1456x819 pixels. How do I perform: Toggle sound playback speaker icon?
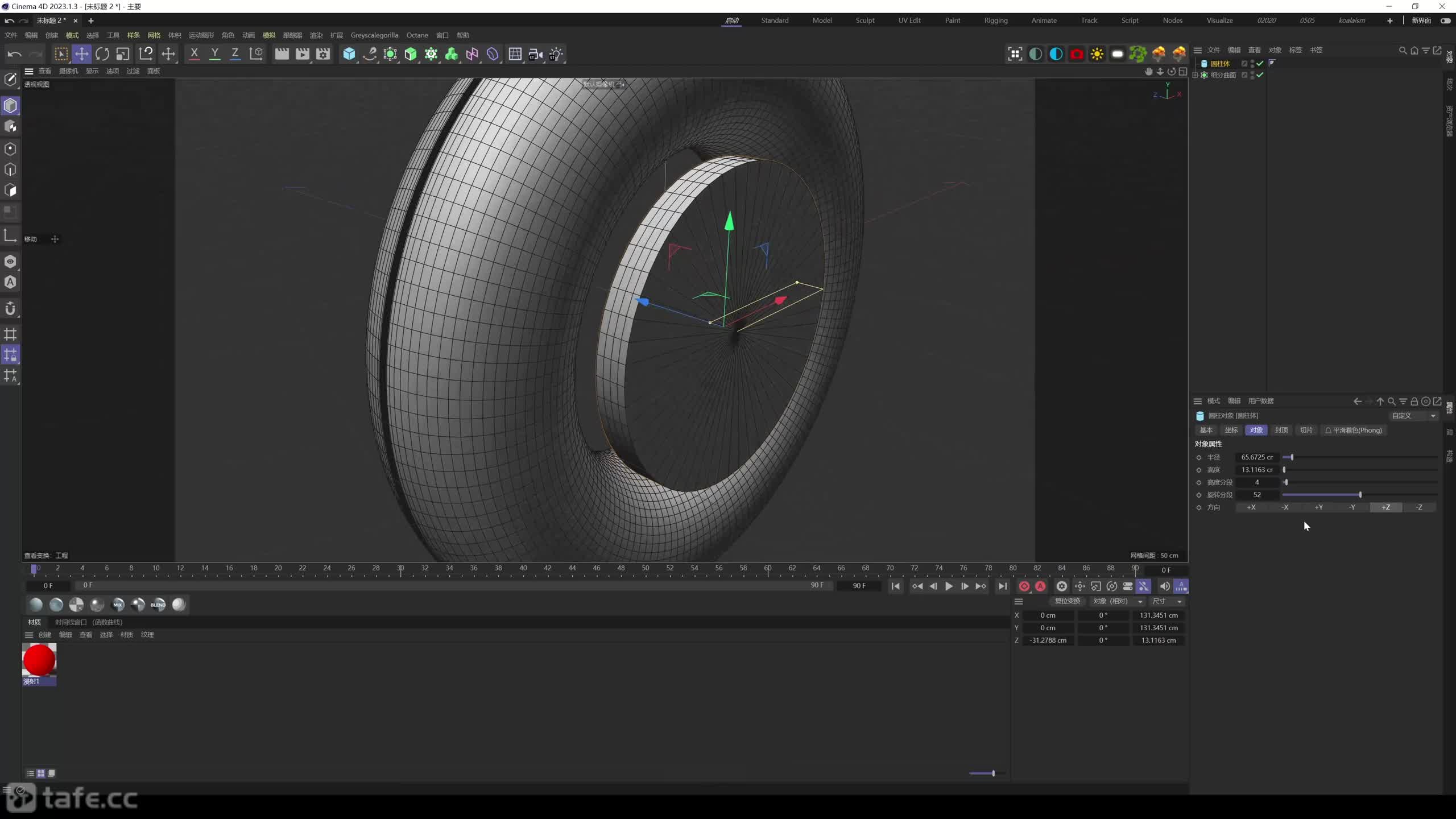point(1164,586)
